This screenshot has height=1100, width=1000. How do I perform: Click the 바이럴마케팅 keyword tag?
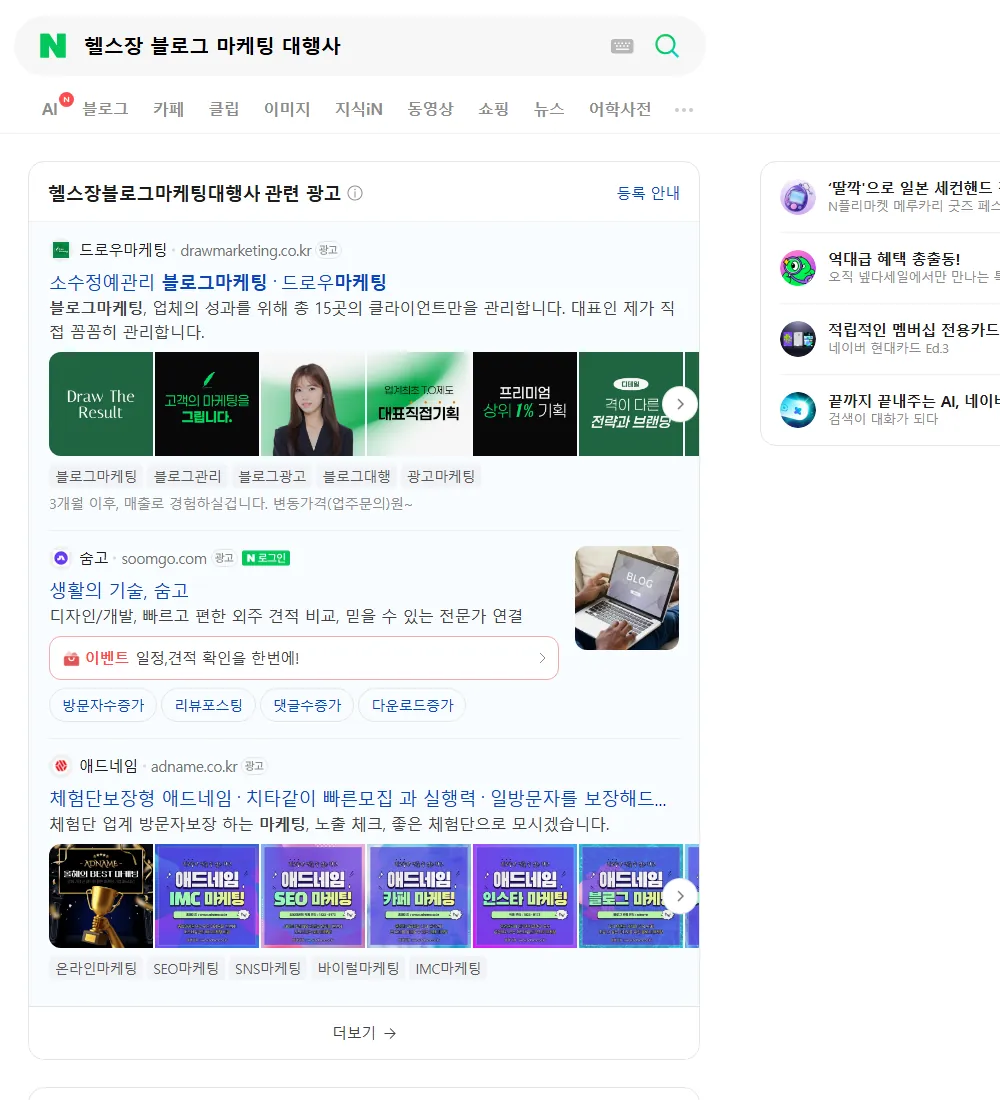tap(358, 968)
